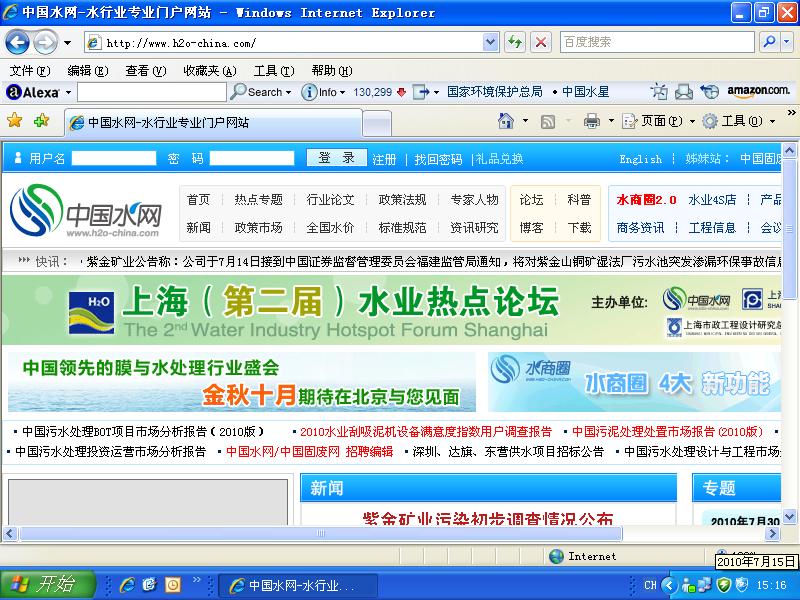This screenshot has height=600, width=800.
Task: Click the Alexa toolbar mail icon
Action: [x=683, y=92]
